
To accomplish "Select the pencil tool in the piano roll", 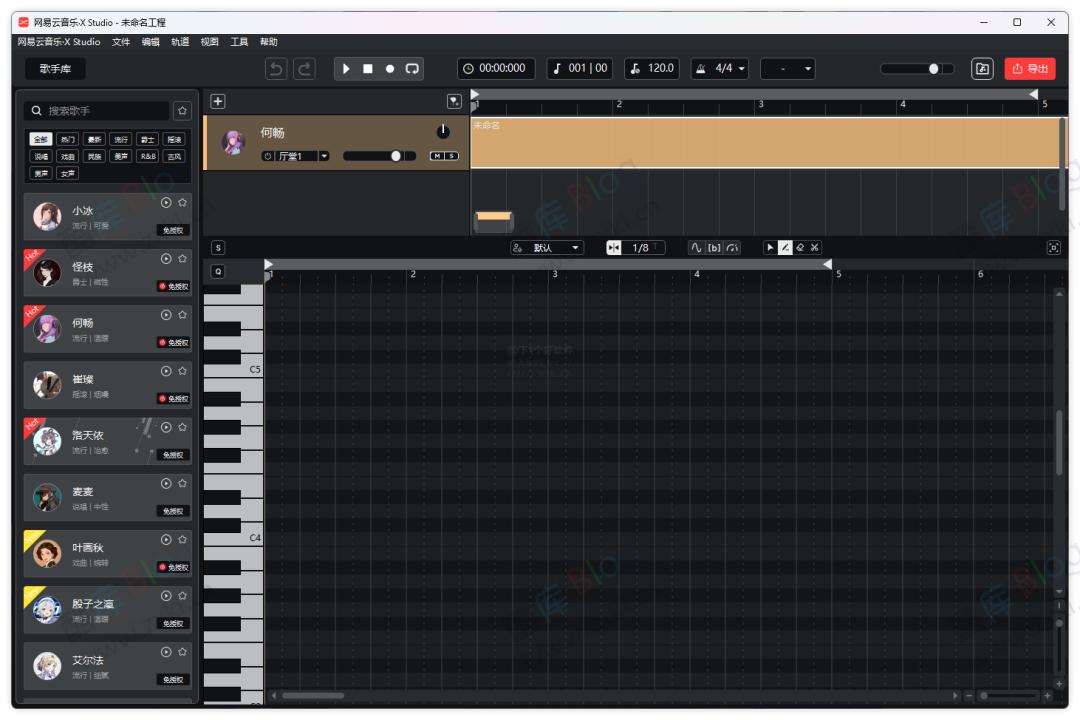I will click(785, 247).
